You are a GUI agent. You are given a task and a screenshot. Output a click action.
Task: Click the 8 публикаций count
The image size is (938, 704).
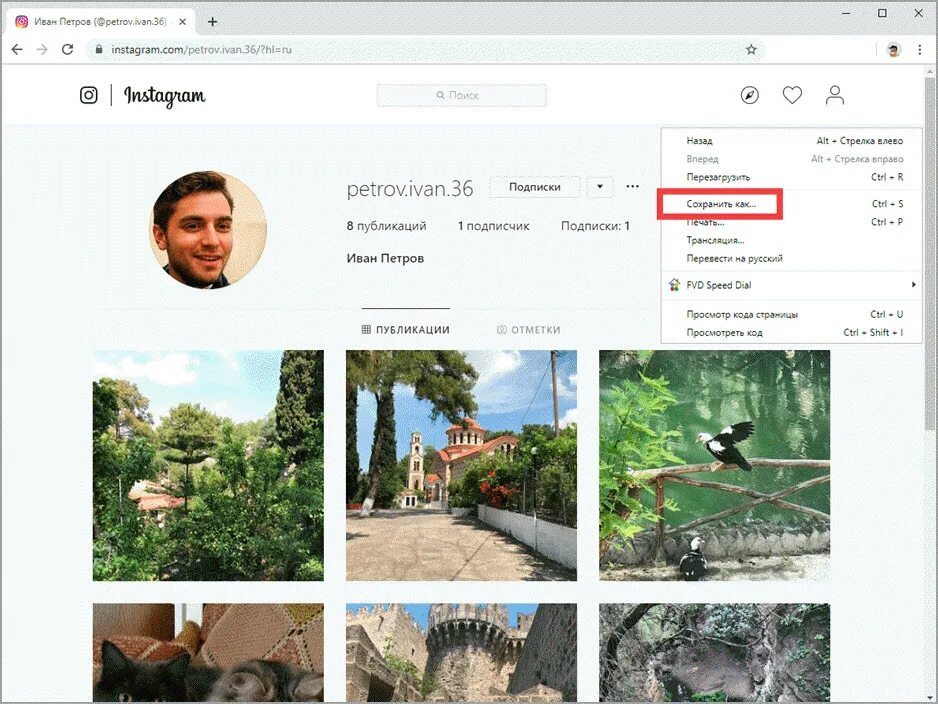point(386,226)
